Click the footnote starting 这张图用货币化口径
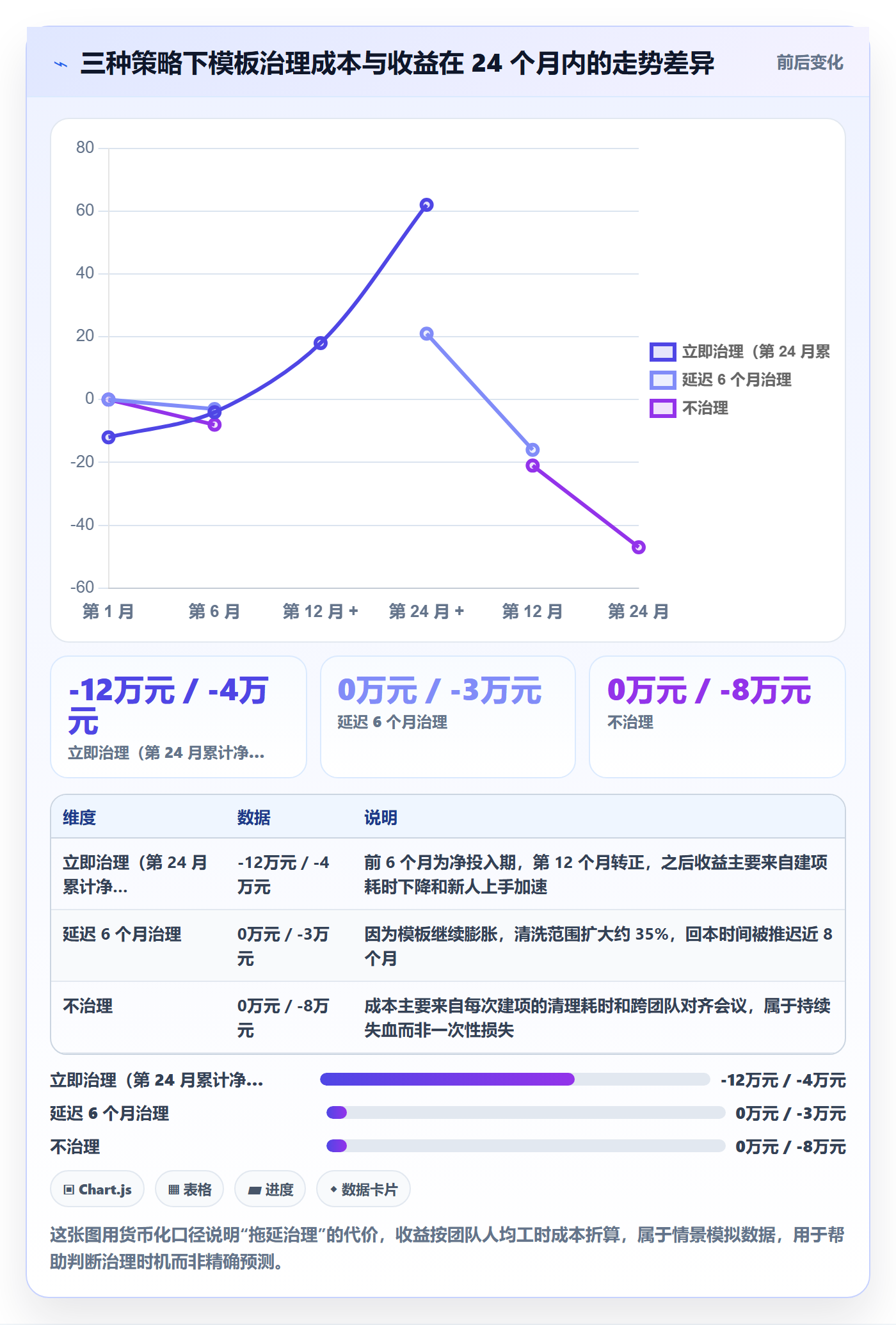896x1325 pixels. tap(447, 1248)
